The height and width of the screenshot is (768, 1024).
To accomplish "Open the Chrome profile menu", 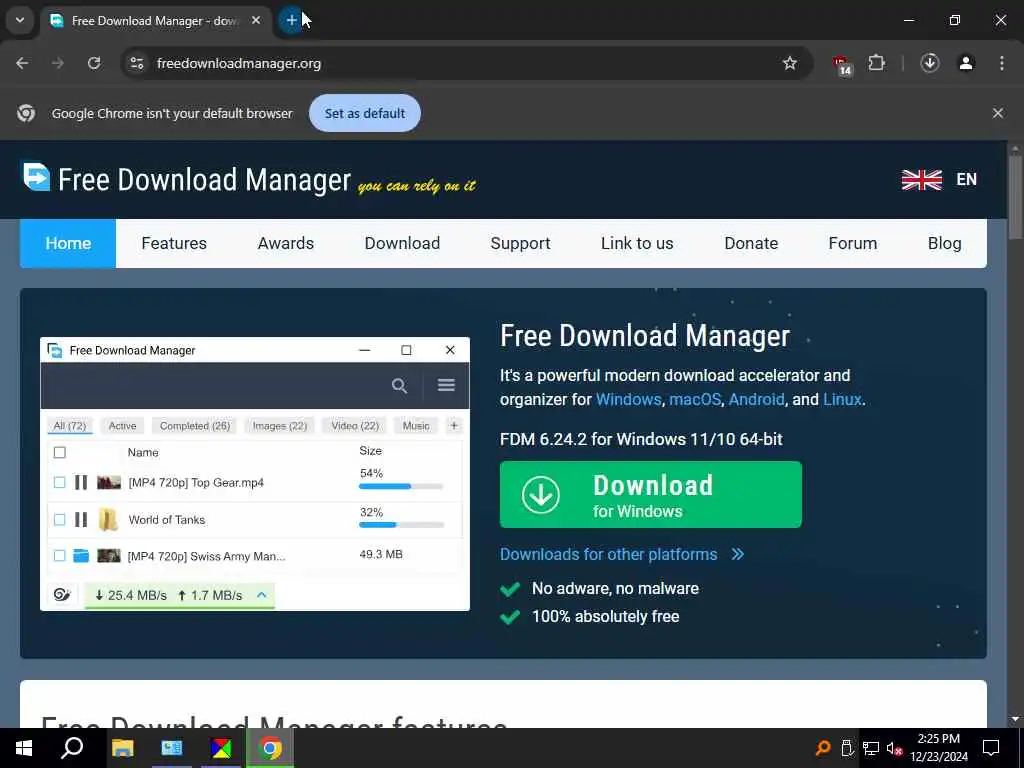I will point(966,63).
